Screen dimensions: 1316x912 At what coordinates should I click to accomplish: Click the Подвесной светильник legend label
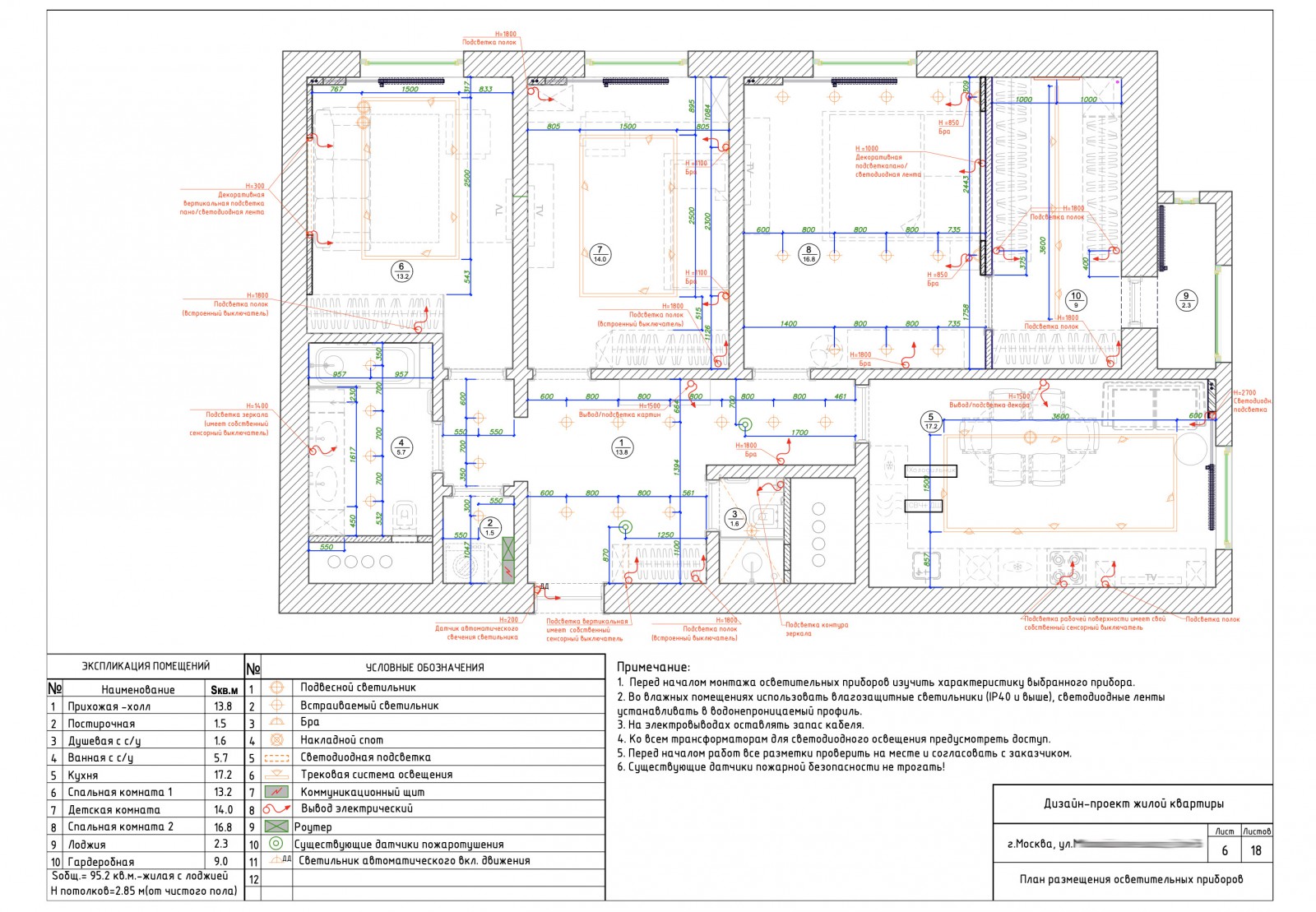pos(358,687)
